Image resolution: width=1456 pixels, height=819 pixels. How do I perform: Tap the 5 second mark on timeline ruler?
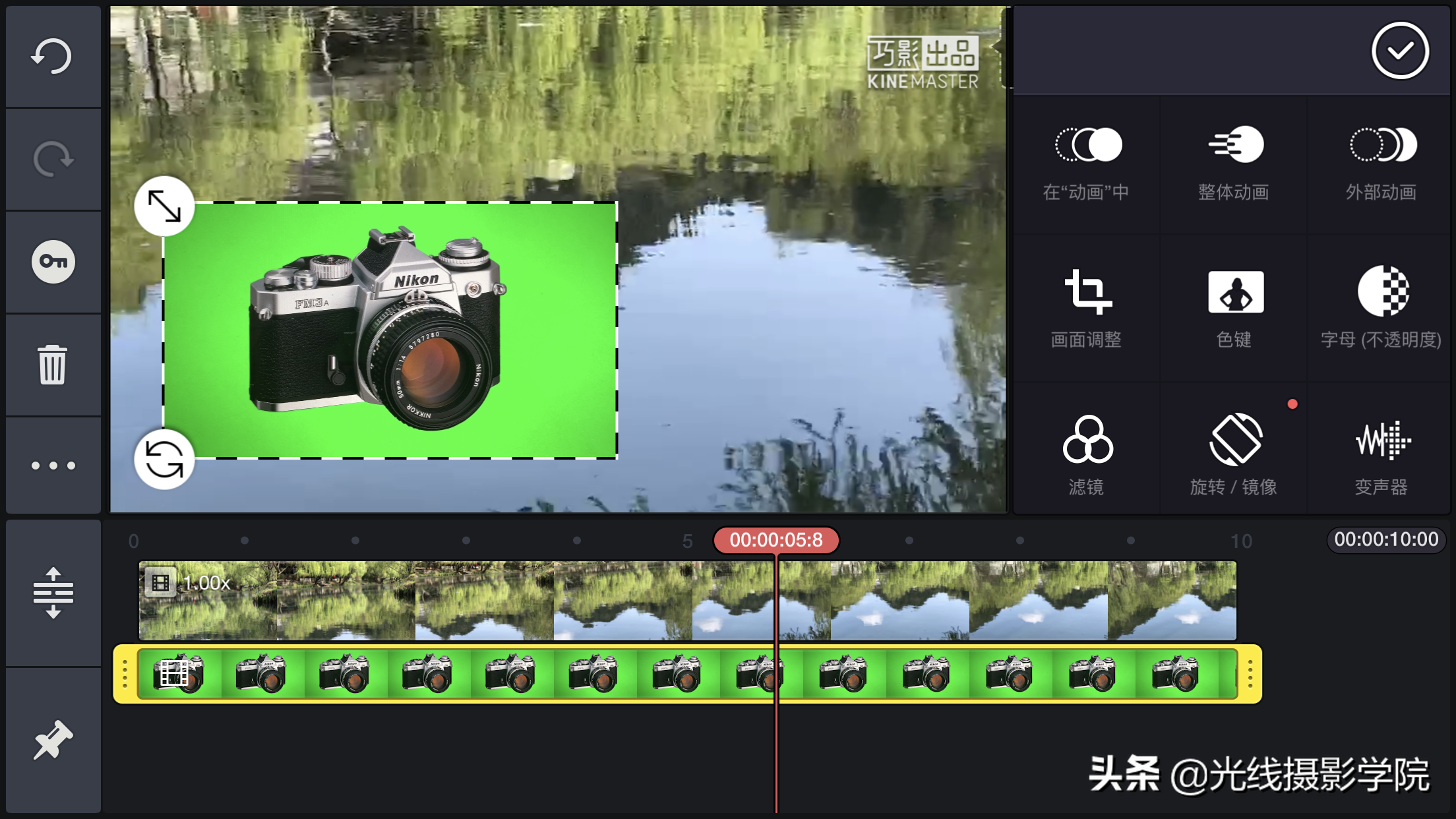tap(688, 541)
